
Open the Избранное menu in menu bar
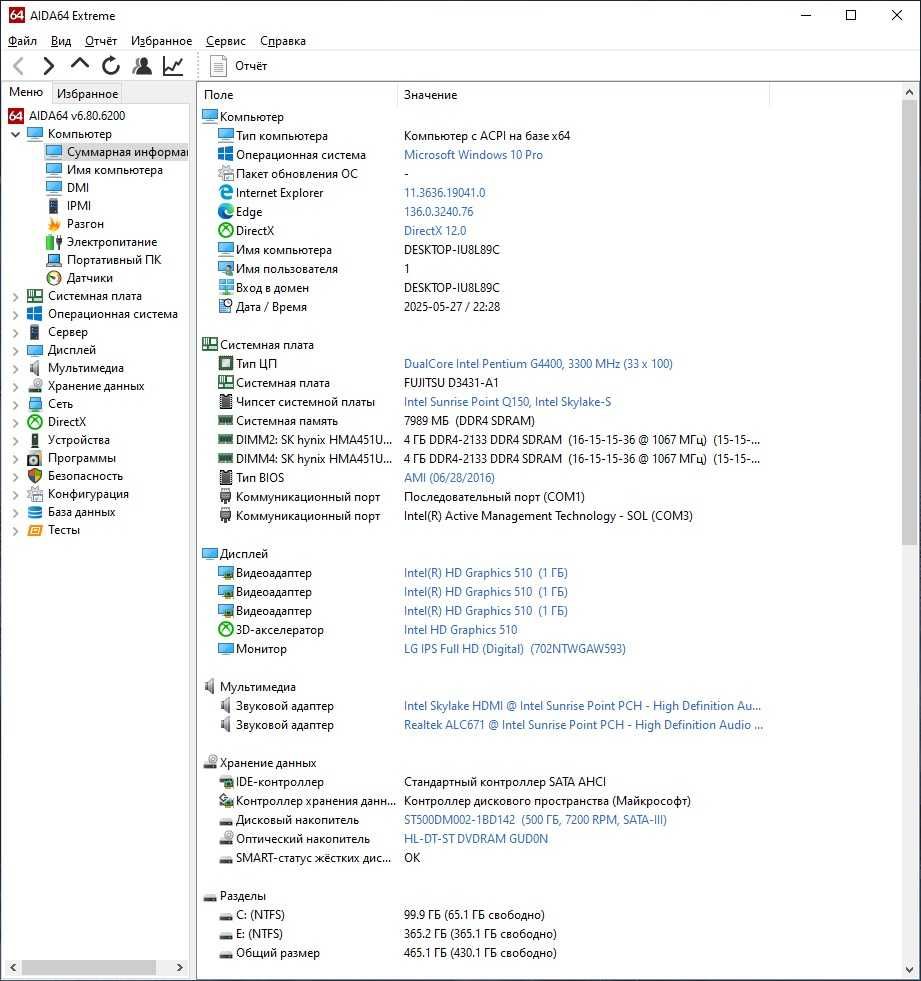(161, 41)
